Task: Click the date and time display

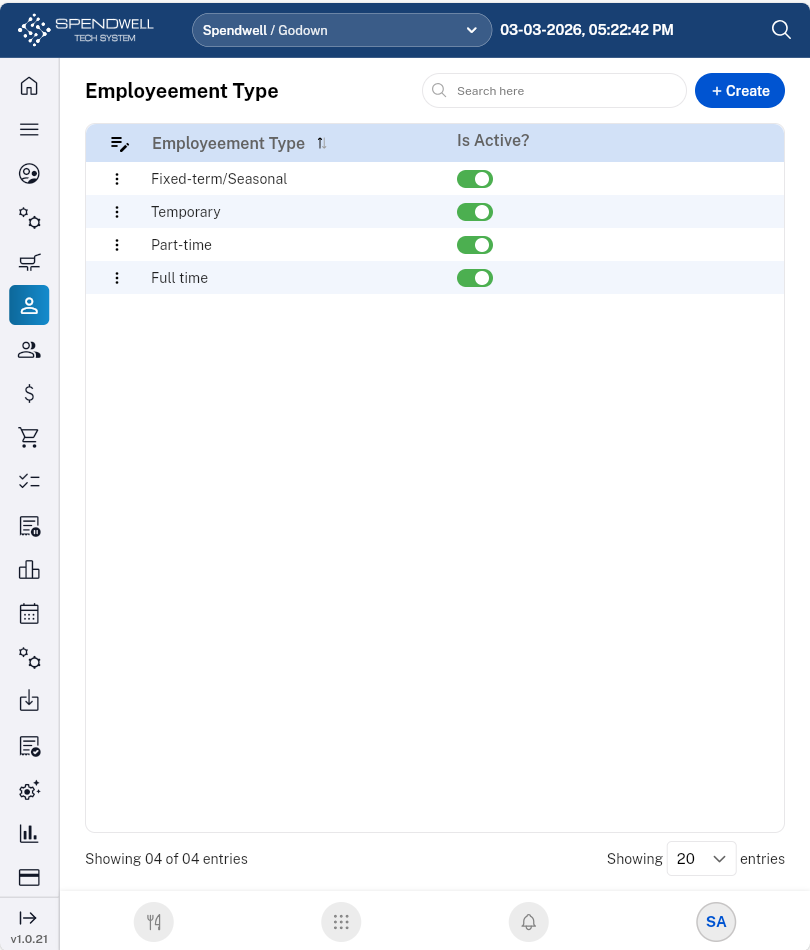Action: tap(586, 30)
